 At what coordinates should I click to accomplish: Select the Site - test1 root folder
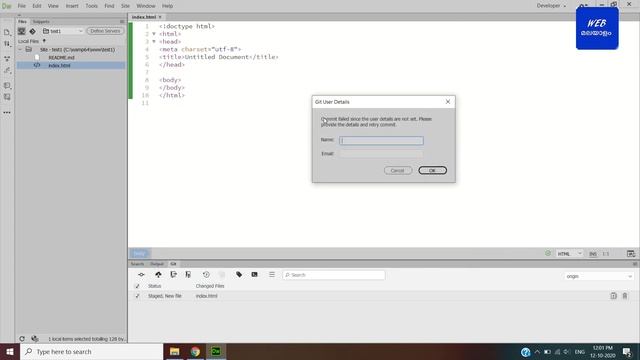77,49
